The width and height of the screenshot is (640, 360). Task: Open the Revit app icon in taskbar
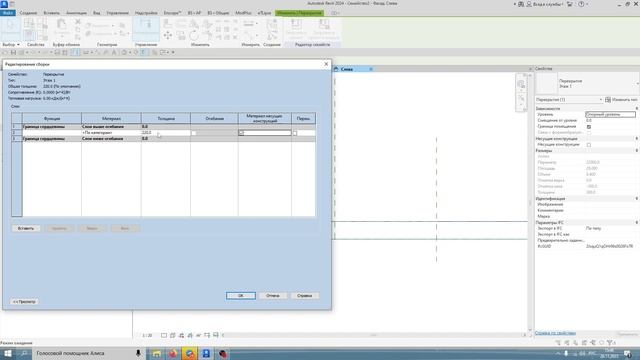coord(206,353)
